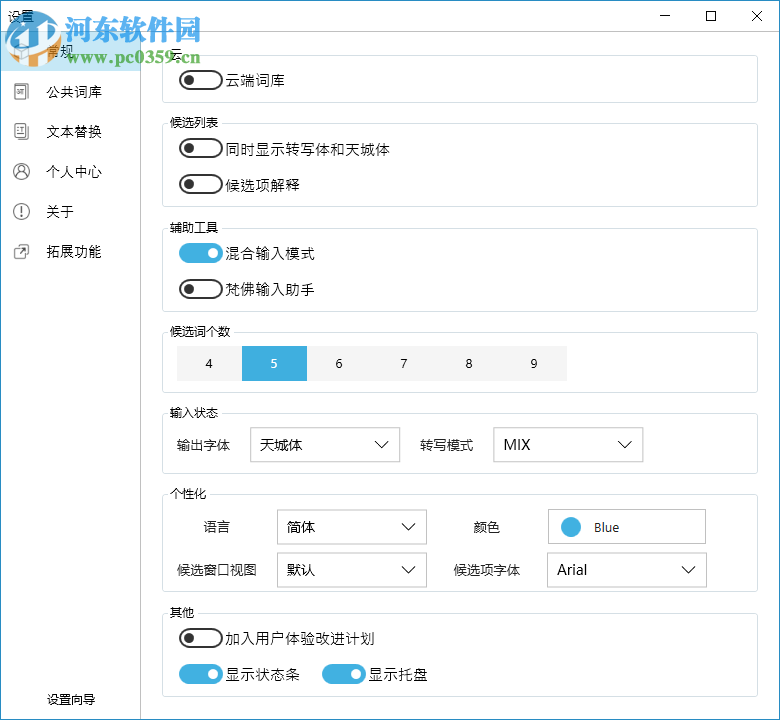Viewport: 780px width, 720px height.
Task: Disable the 显示托盘 toggle
Action: click(x=344, y=674)
